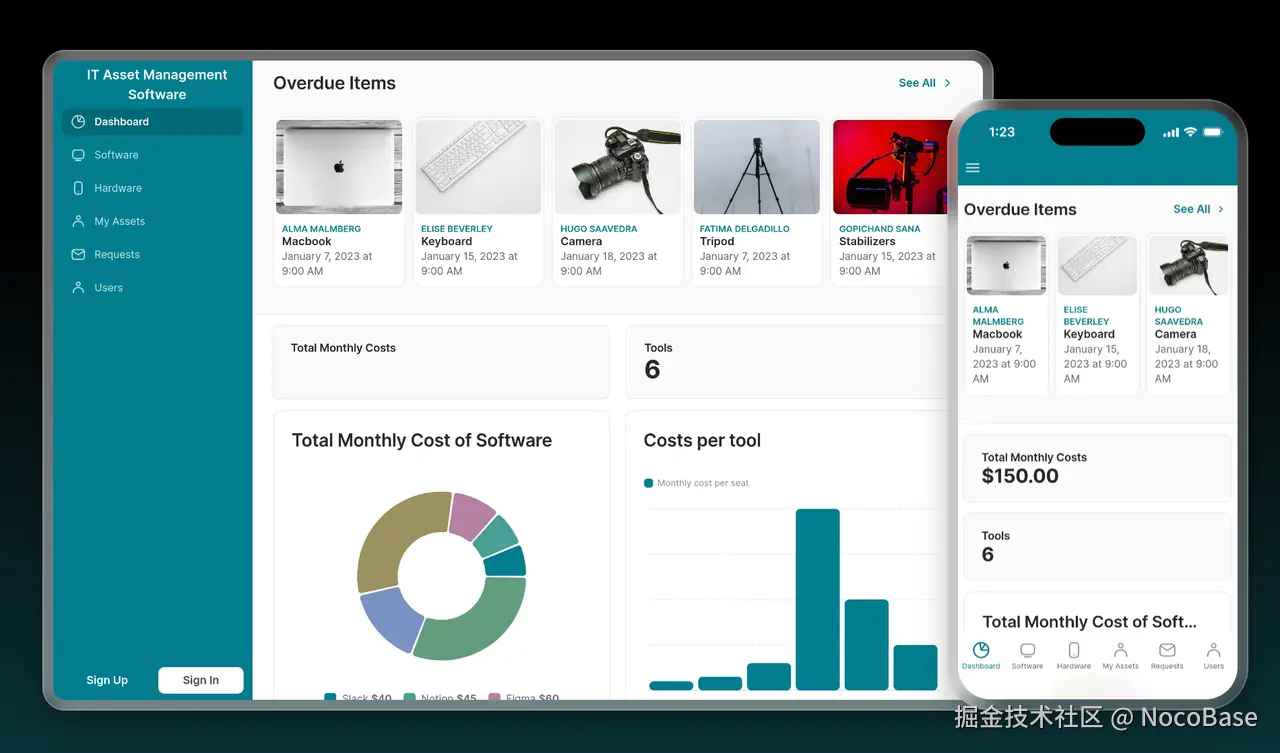Tap the Keyboard thumbnail on the phone
The image size is (1280, 753).
[1097, 265]
